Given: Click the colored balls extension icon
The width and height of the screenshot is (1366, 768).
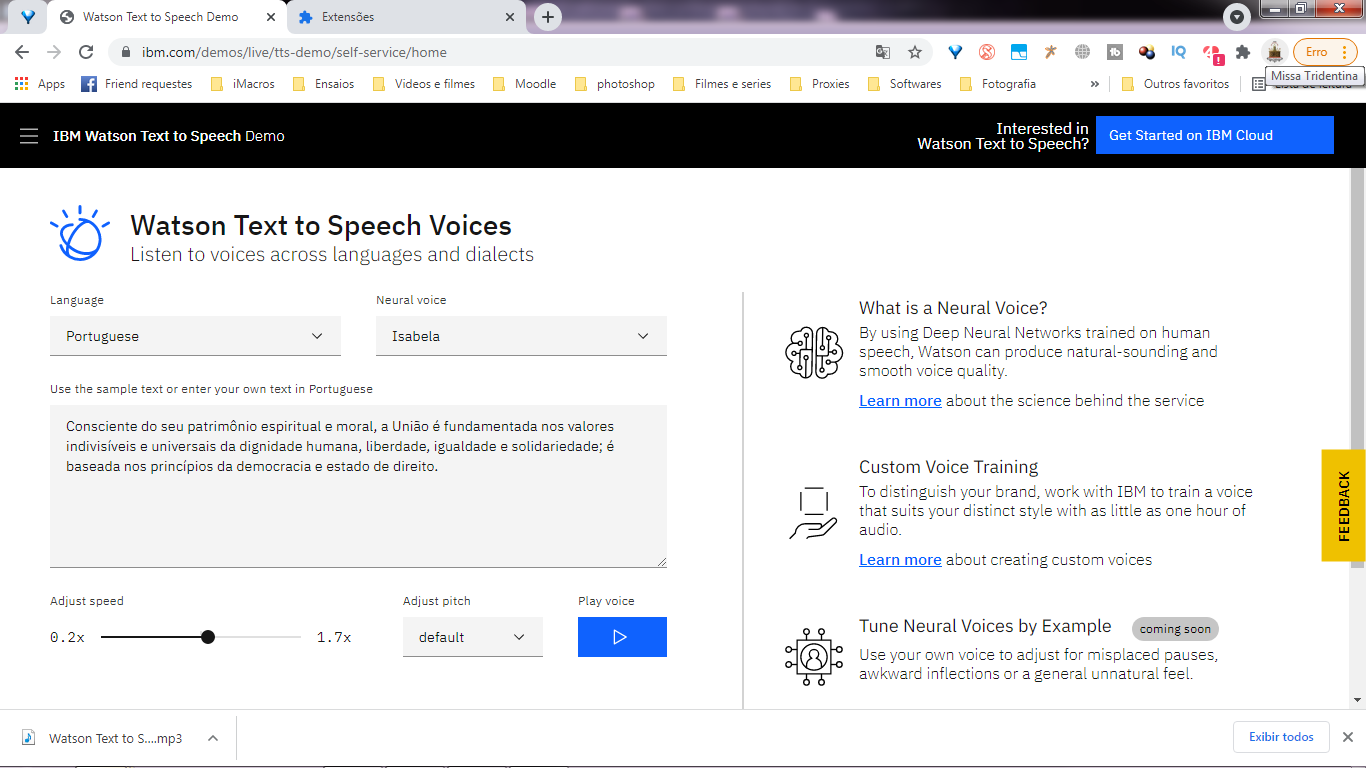Looking at the screenshot, I should click(1147, 52).
